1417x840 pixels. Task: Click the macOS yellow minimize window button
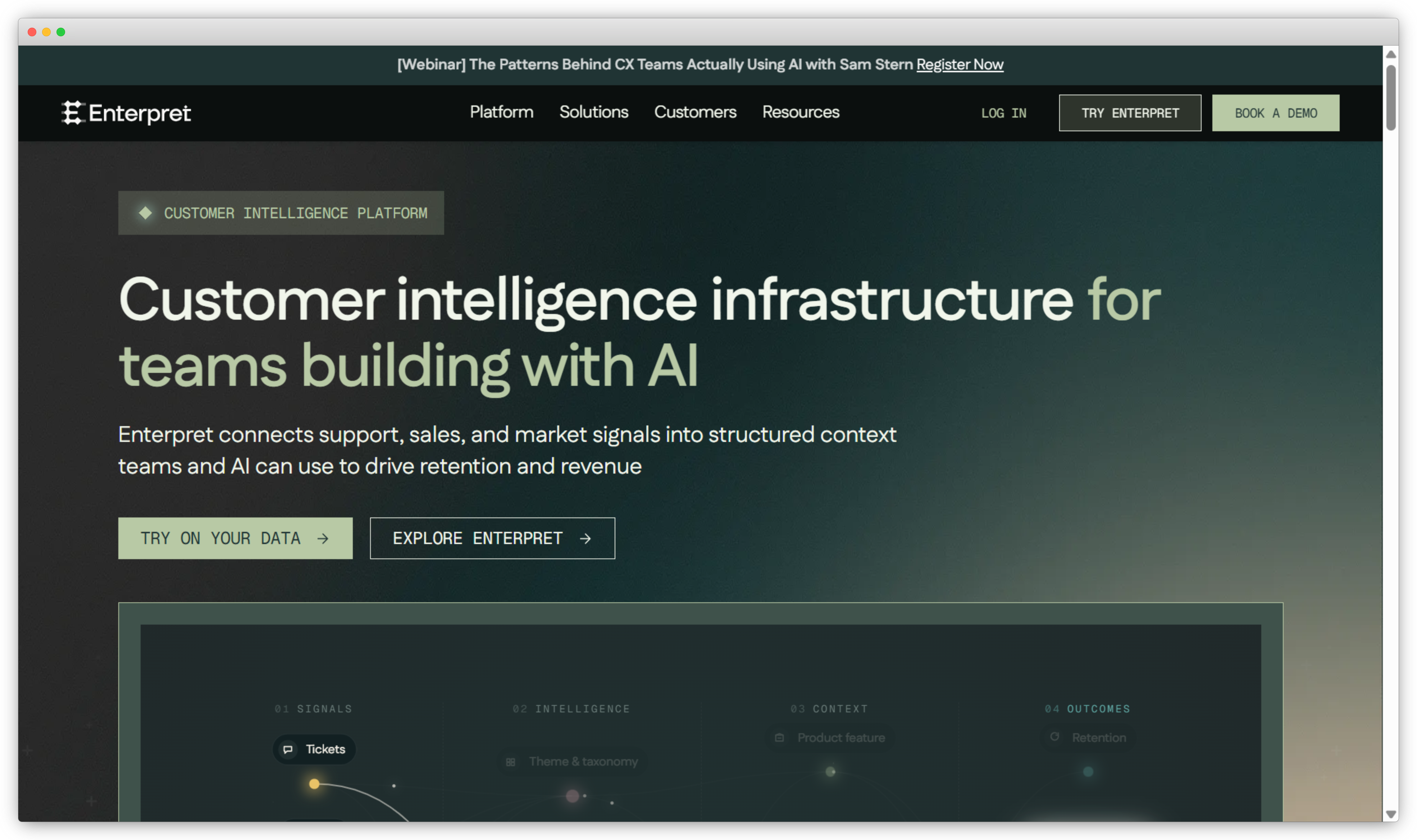46,32
